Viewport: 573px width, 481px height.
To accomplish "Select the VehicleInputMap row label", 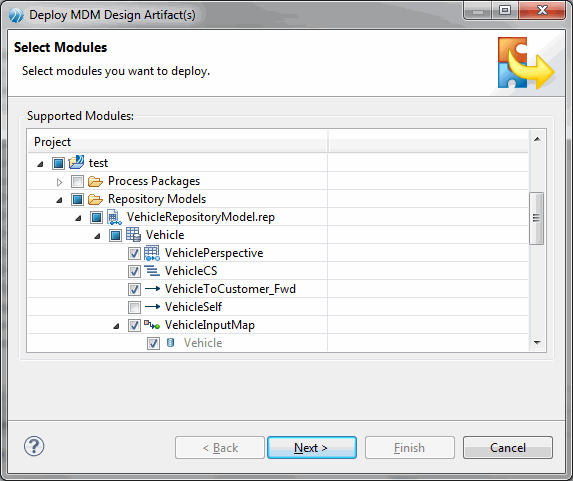I will coord(210,325).
